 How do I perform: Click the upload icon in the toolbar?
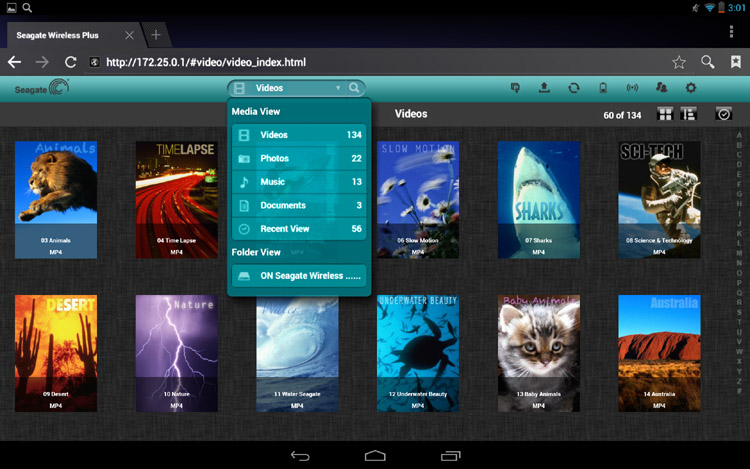pos(544,88)
